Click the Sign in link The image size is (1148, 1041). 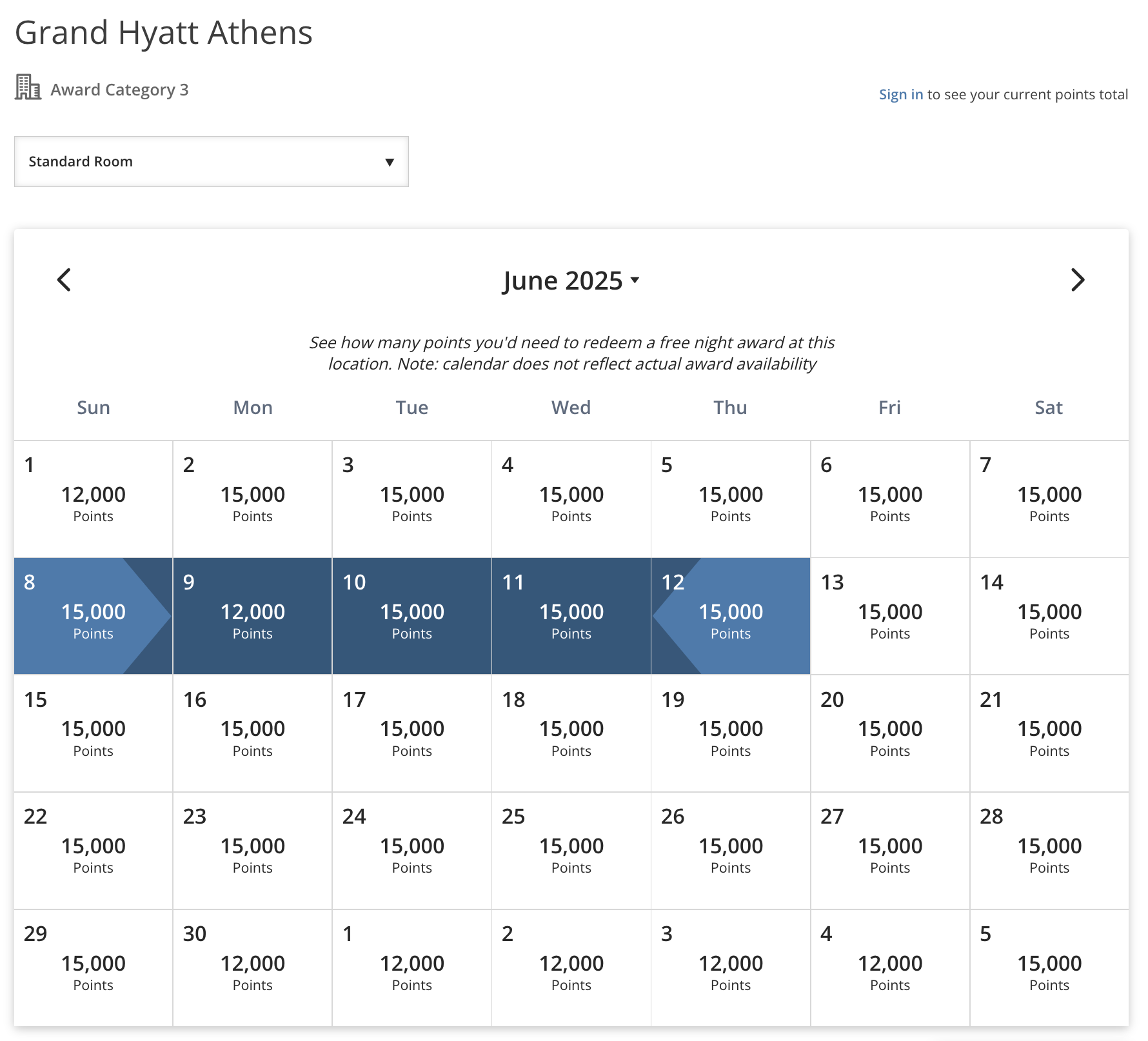click(901, 94)
